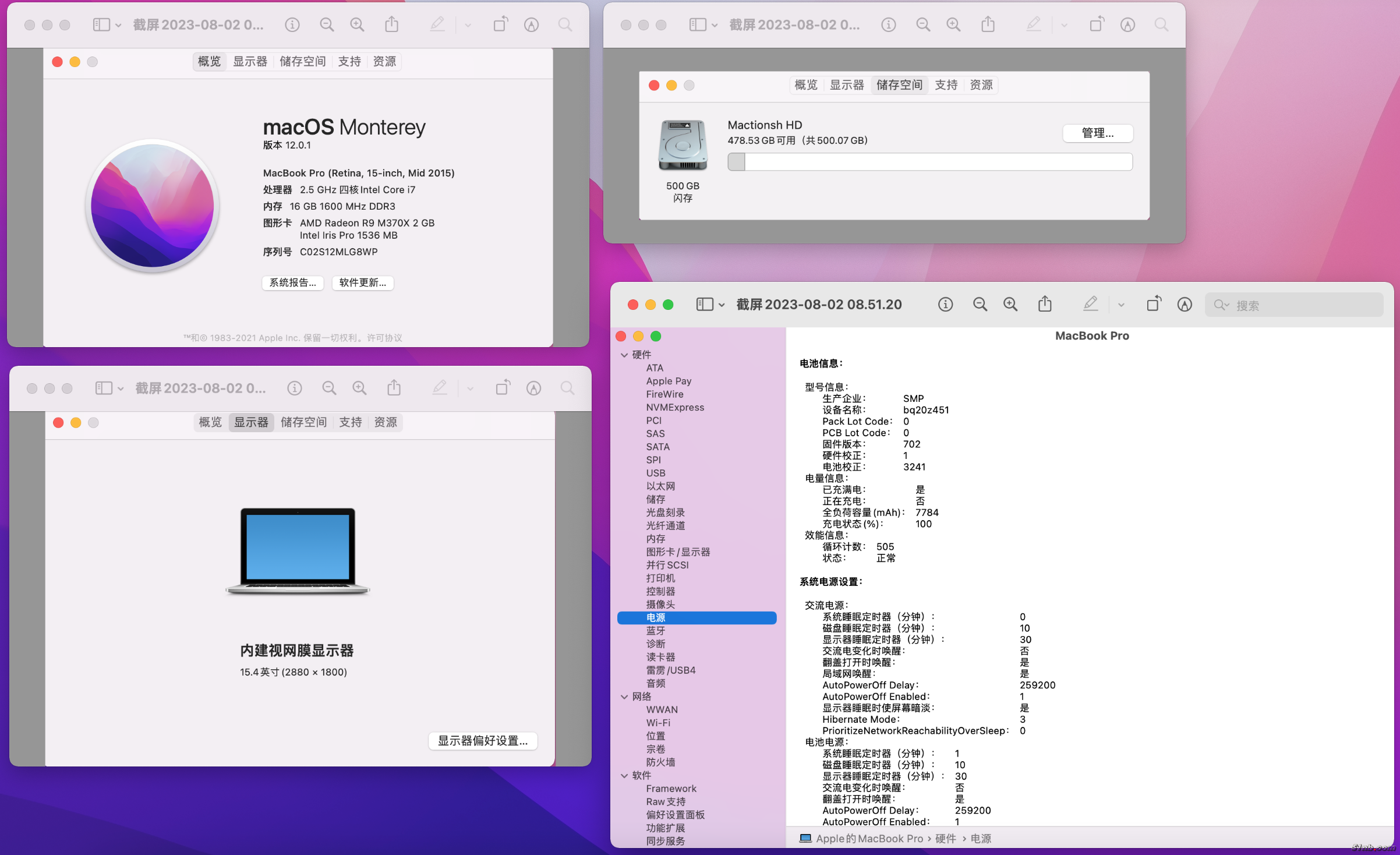Click the 系统报告... button
Screen dimensions: 1400x855
coord(292,282)
